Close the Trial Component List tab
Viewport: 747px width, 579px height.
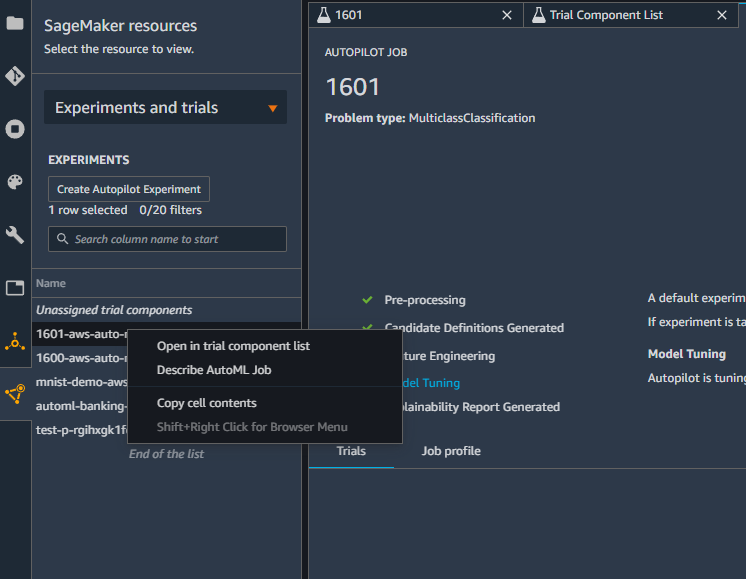pos(722,15)
